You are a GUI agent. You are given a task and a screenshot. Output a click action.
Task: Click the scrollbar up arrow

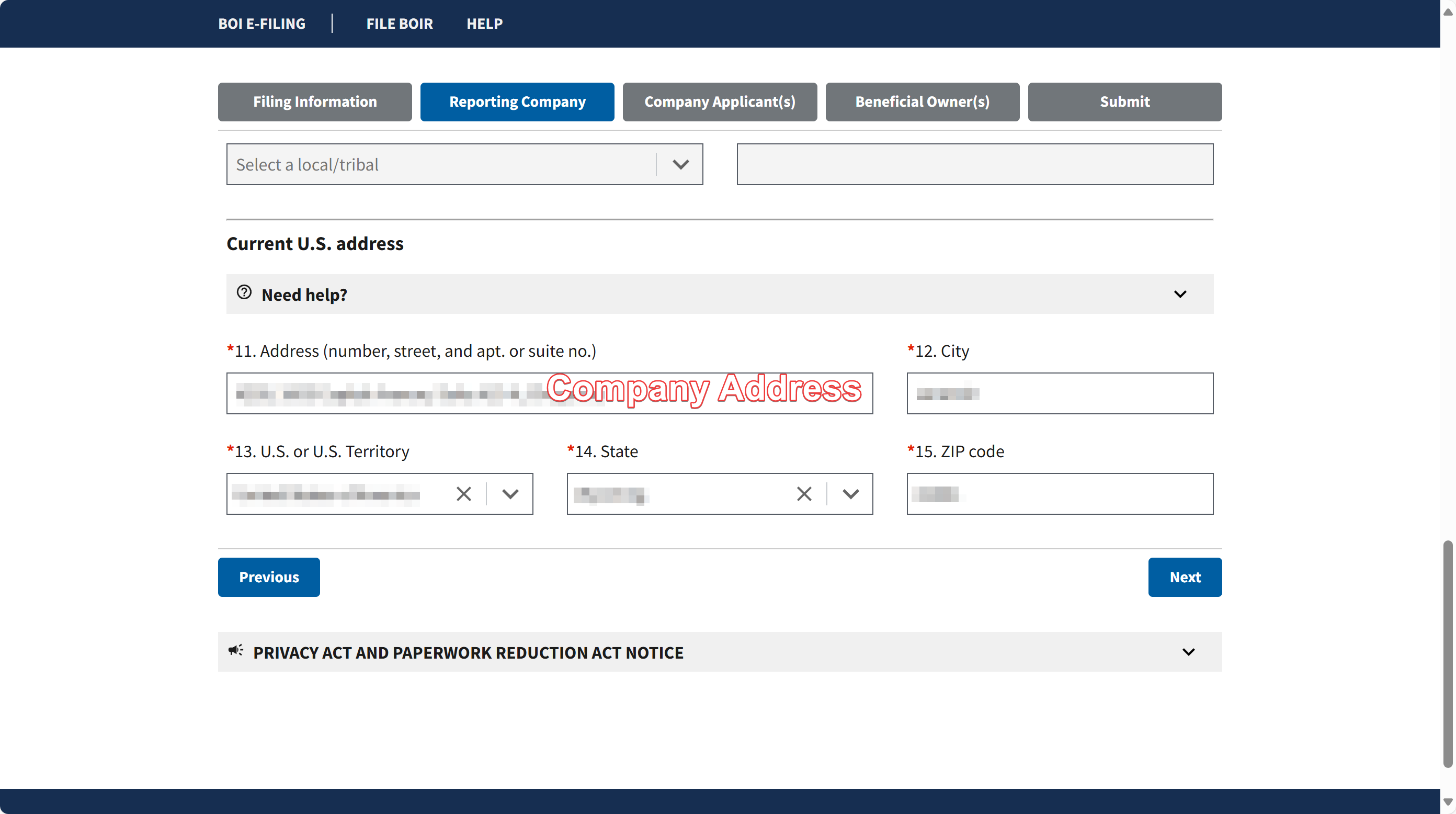1448,12
